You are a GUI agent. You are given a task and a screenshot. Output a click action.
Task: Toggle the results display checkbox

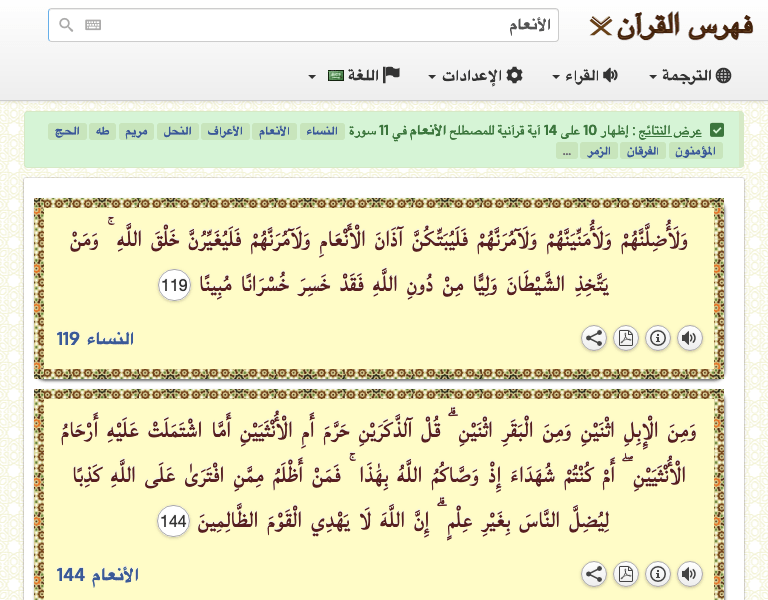(x=716, y=130)
